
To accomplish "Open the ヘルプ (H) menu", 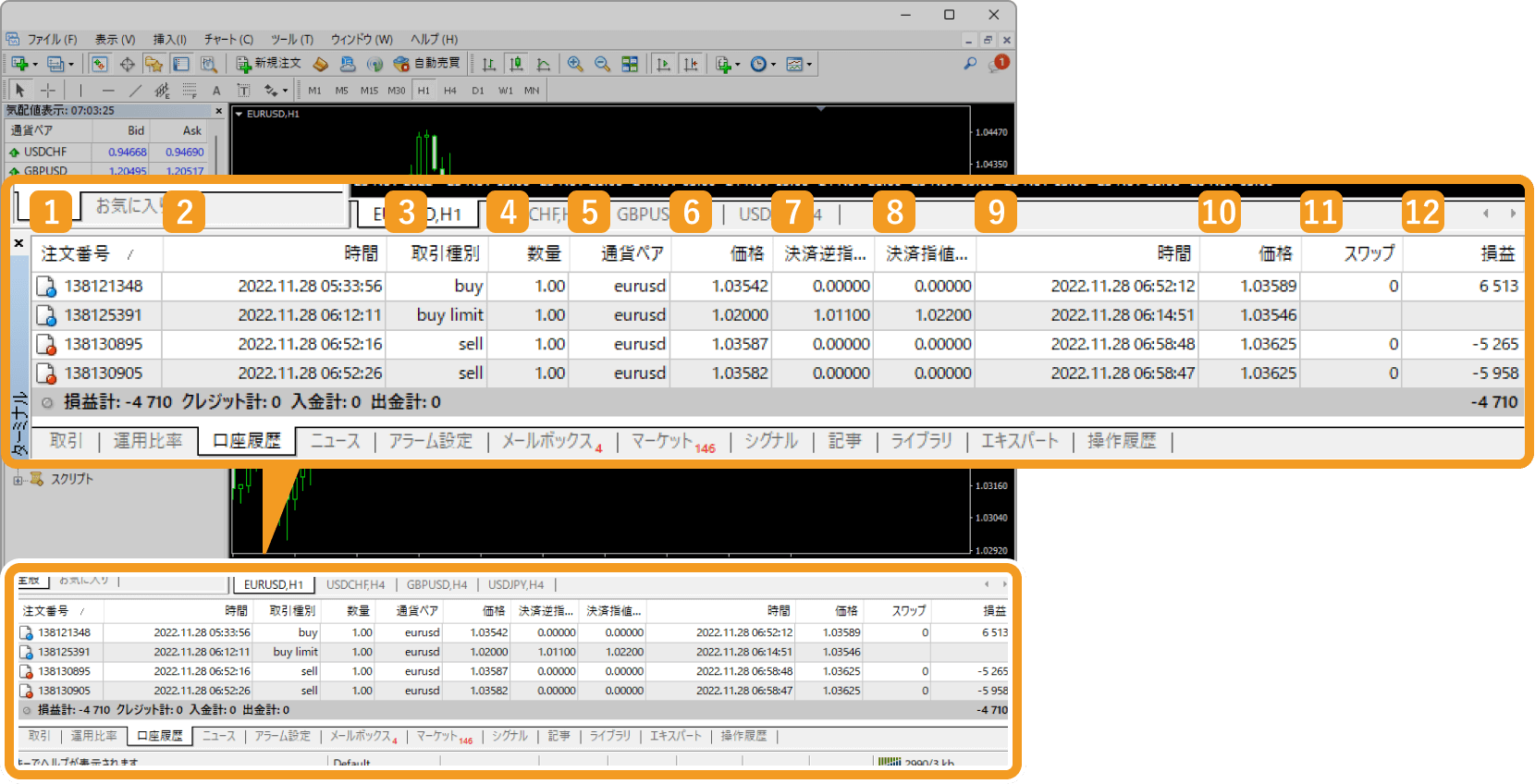I will pos(434,40).
